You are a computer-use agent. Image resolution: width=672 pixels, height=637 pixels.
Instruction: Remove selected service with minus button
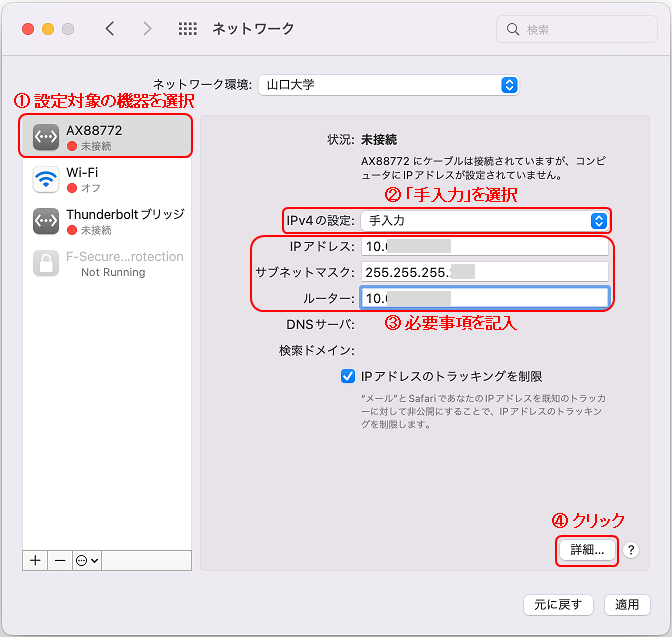pos(60,560)
